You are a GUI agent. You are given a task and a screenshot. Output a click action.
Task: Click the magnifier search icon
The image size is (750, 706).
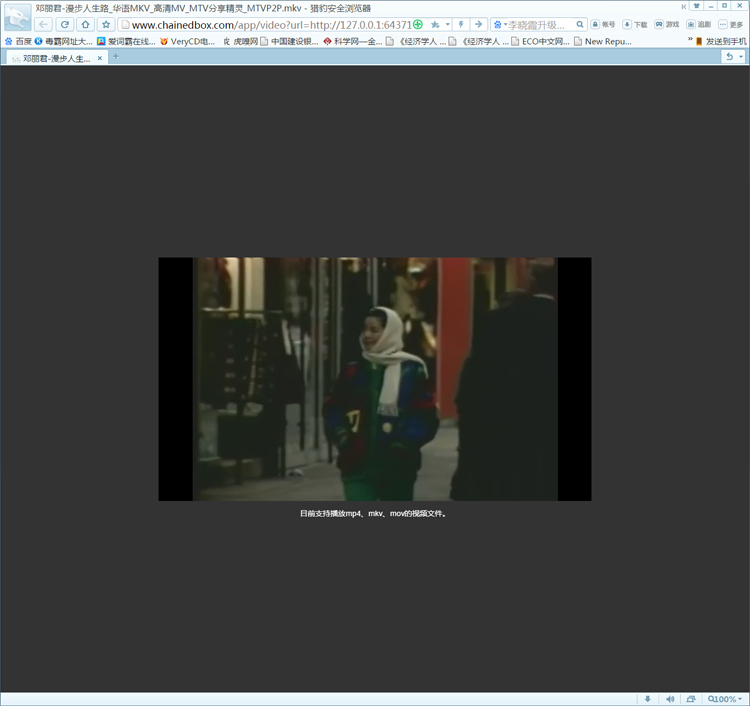(580, 24)
